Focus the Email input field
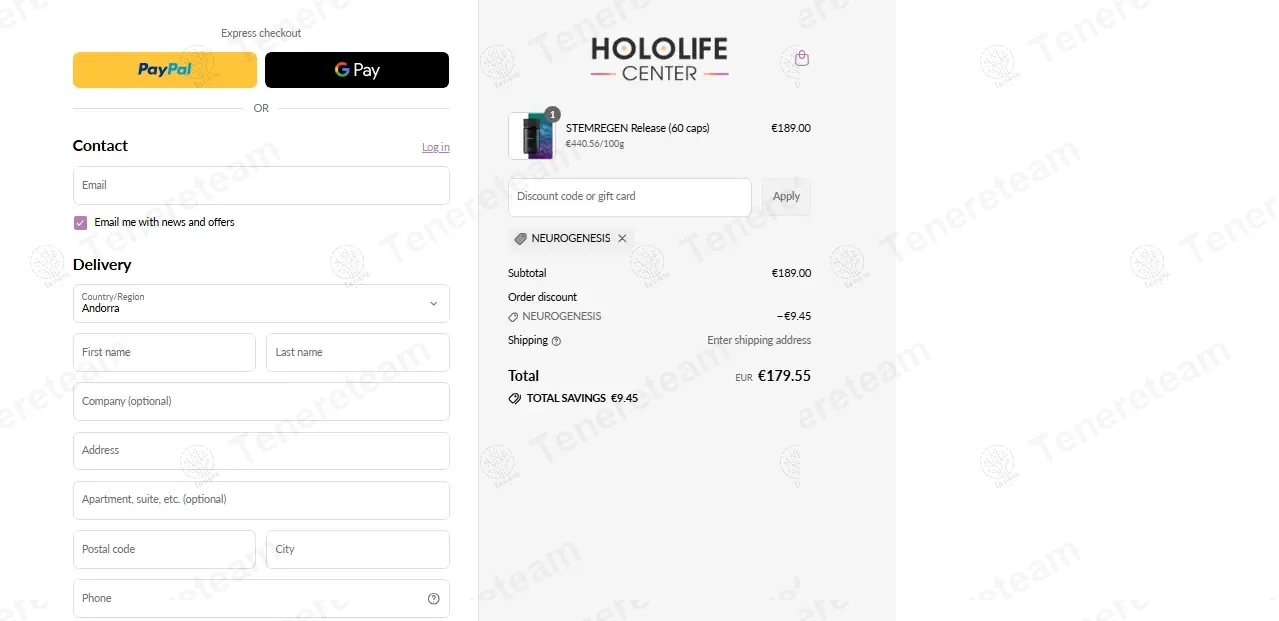 point(261,185)
